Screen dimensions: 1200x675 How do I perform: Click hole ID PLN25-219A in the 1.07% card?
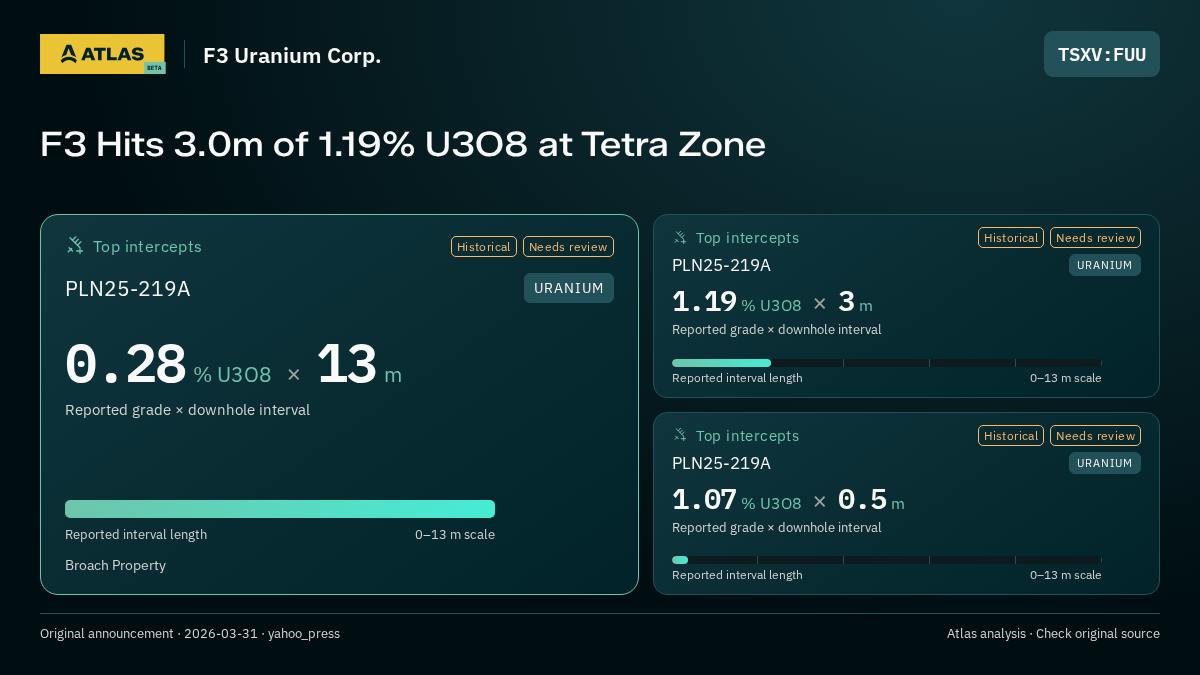(x=721, y=463)
